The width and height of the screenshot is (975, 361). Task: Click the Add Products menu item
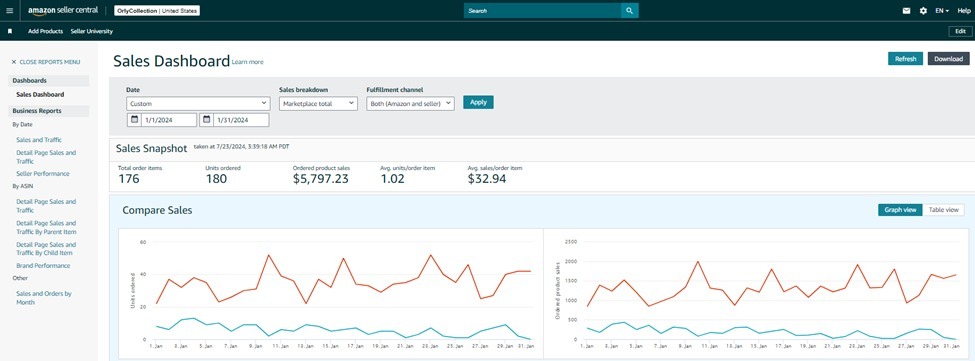pyautogui.click(x=45, y=30)
